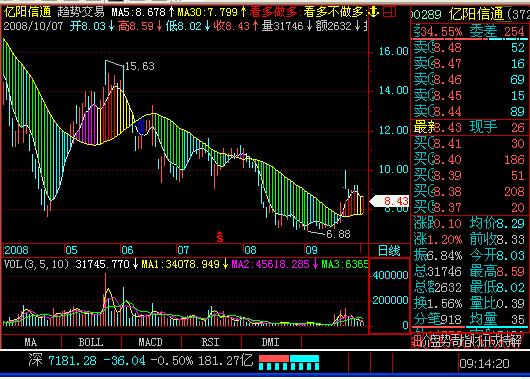The height and width of the screenshot is (379, 530).
Task: Click the 深 index 7181.28 in status bar
Action: point(63,361)
